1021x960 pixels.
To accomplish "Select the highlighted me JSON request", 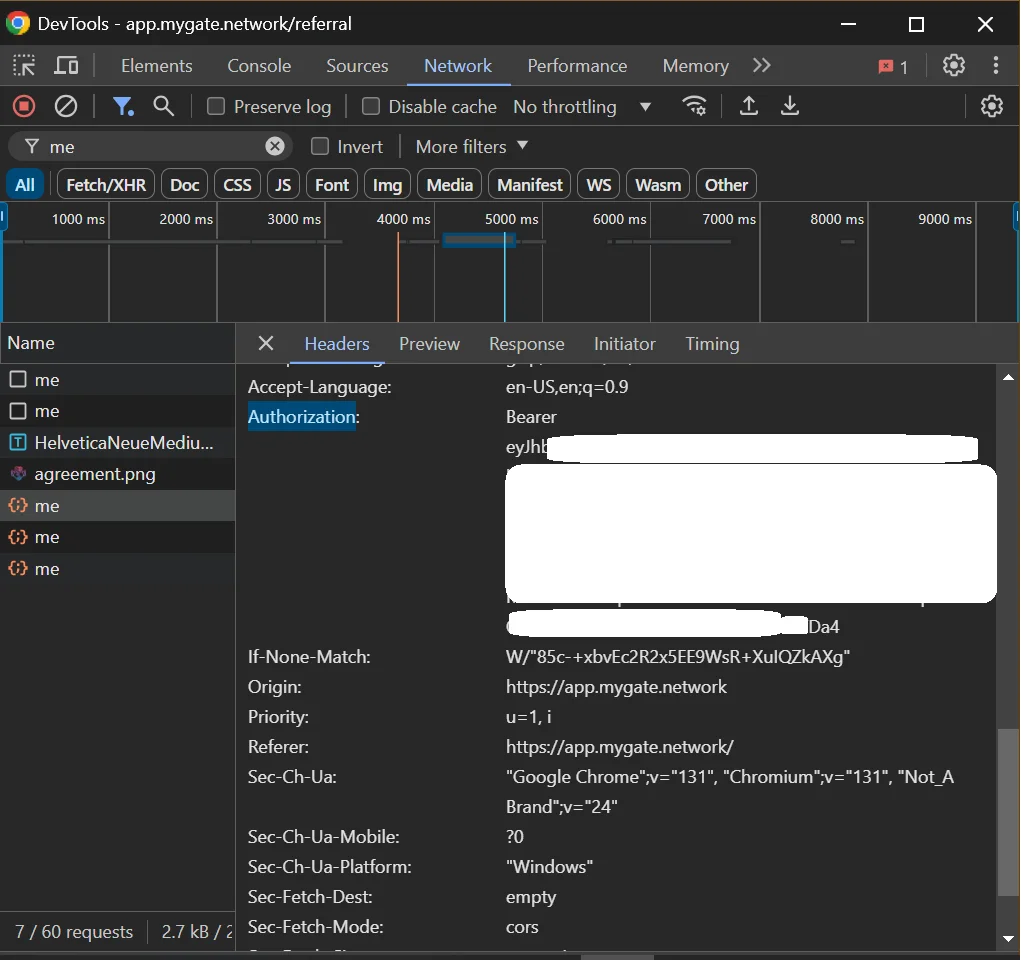I will click(x=117, y=506).
